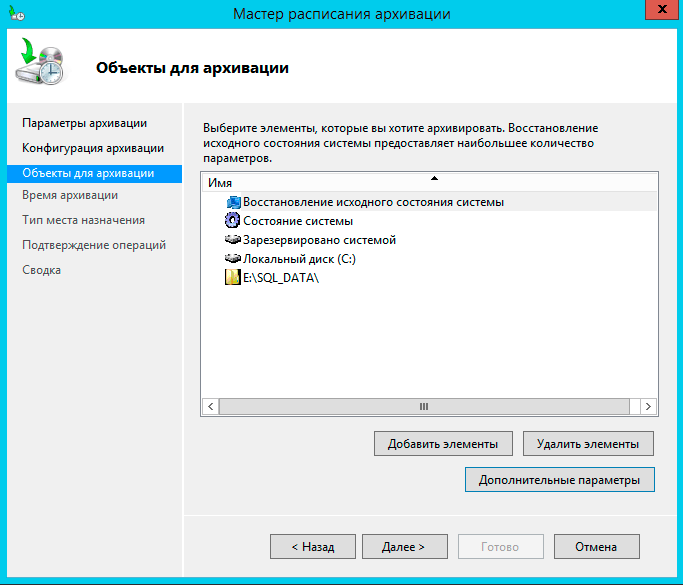This screenshot has width=683, height=585.
Task: Open the Конфигурация архивации step
Action: [x=93, y=148]
